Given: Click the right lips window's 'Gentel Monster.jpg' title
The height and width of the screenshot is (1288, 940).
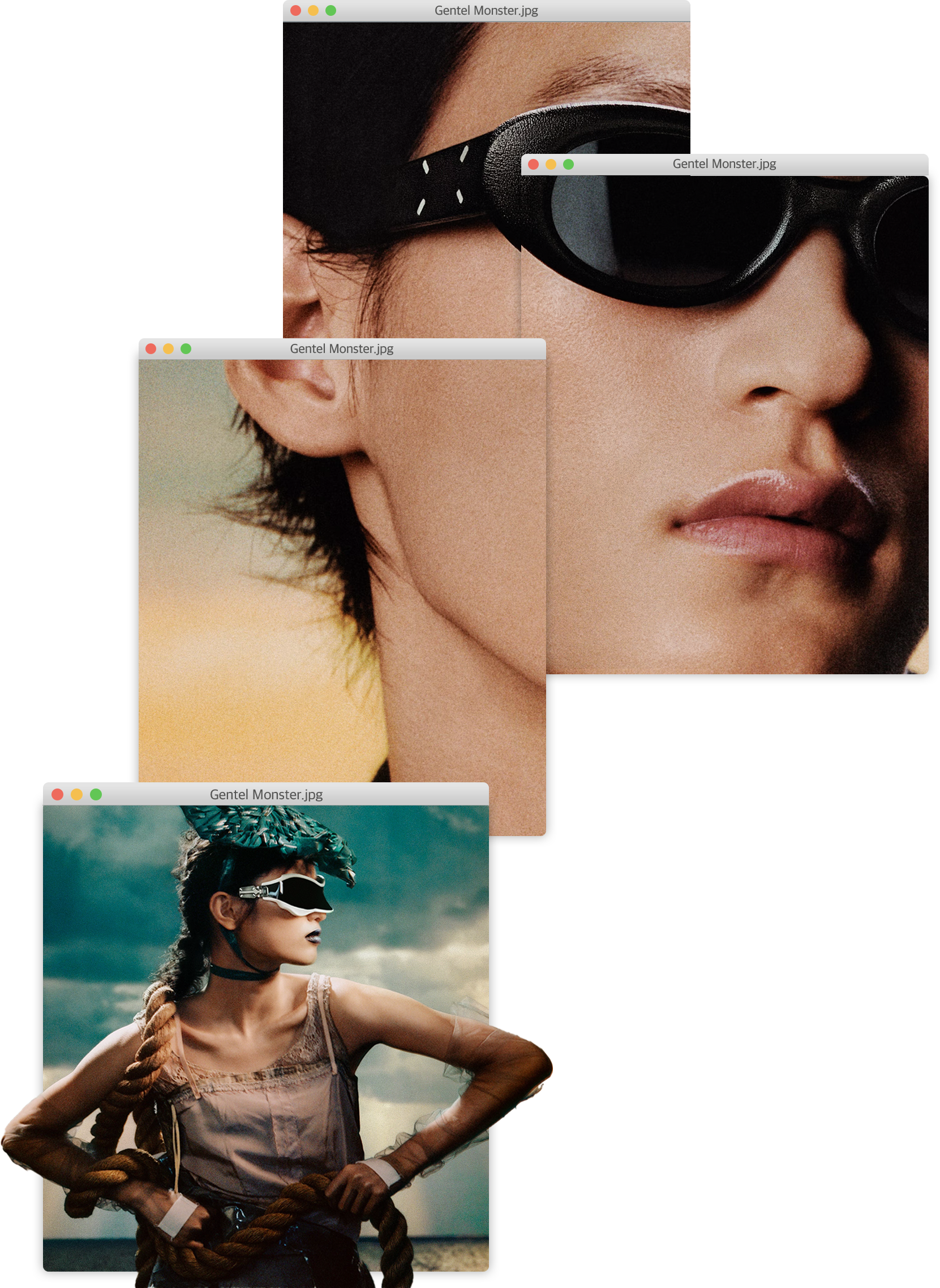Looking at the screenshot, I should [724, 164].
